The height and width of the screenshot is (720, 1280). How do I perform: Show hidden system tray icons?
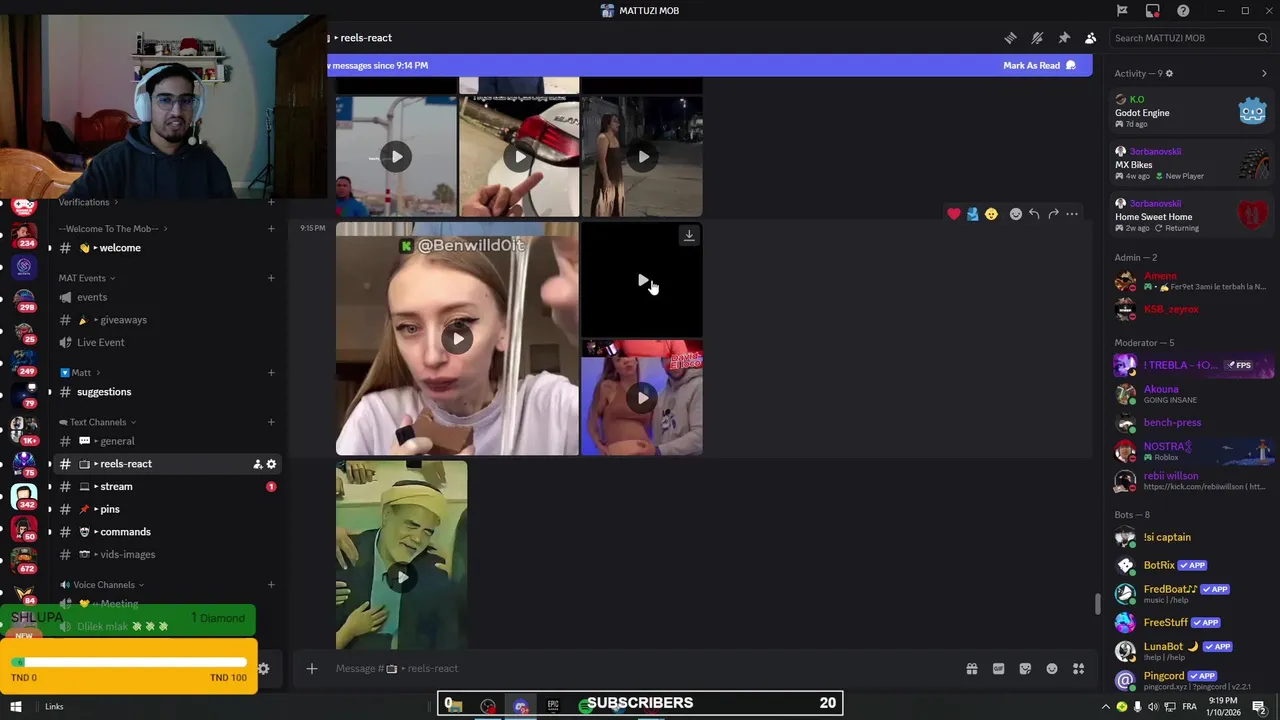coord(1105,707)
